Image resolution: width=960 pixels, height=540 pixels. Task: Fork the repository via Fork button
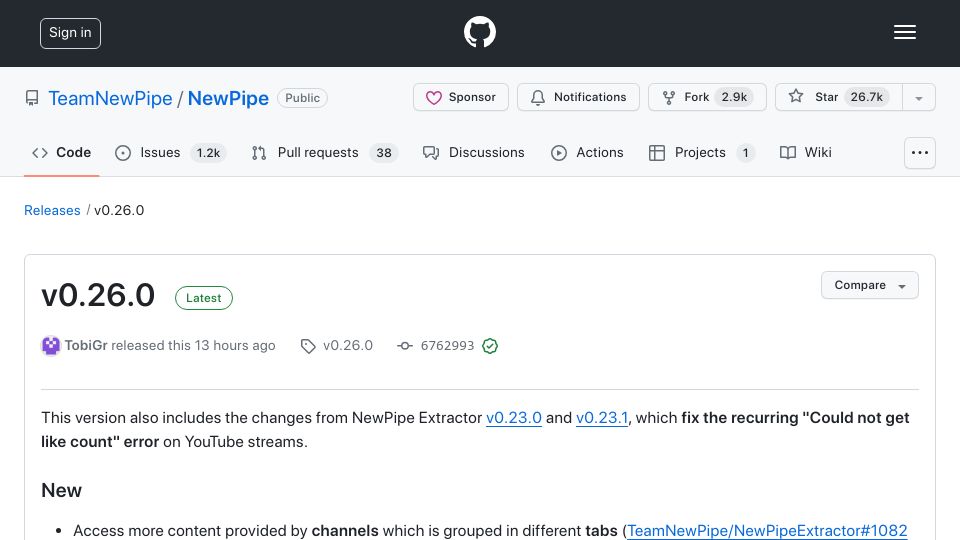707,97
